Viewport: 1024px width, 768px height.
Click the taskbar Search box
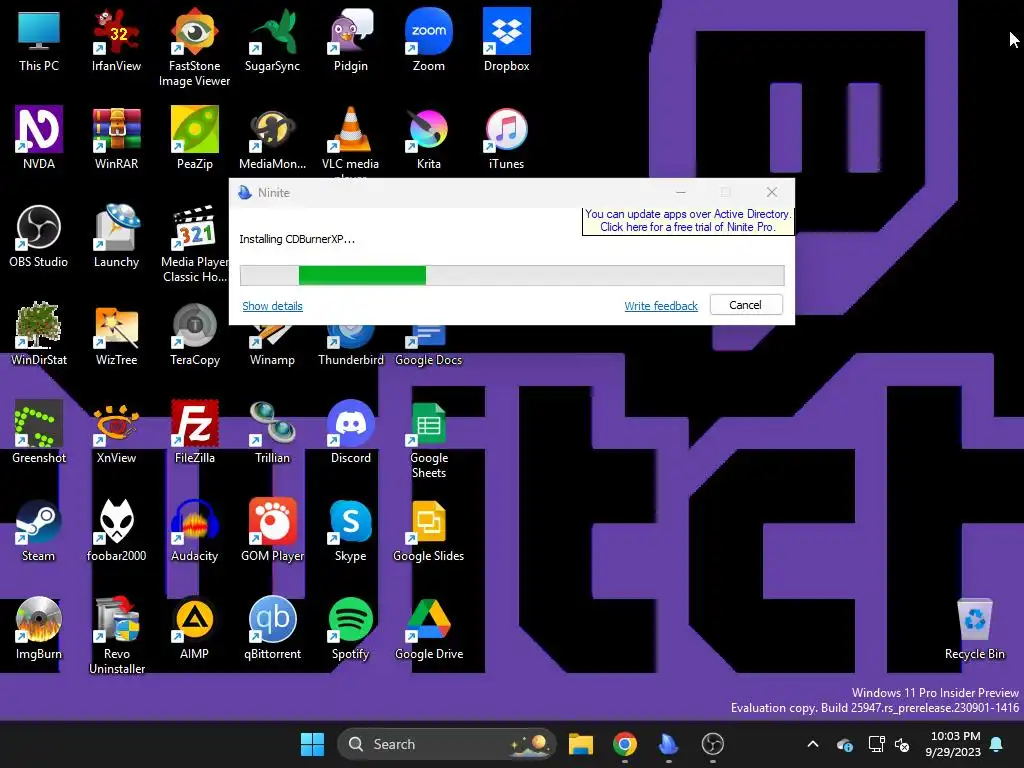447,744
